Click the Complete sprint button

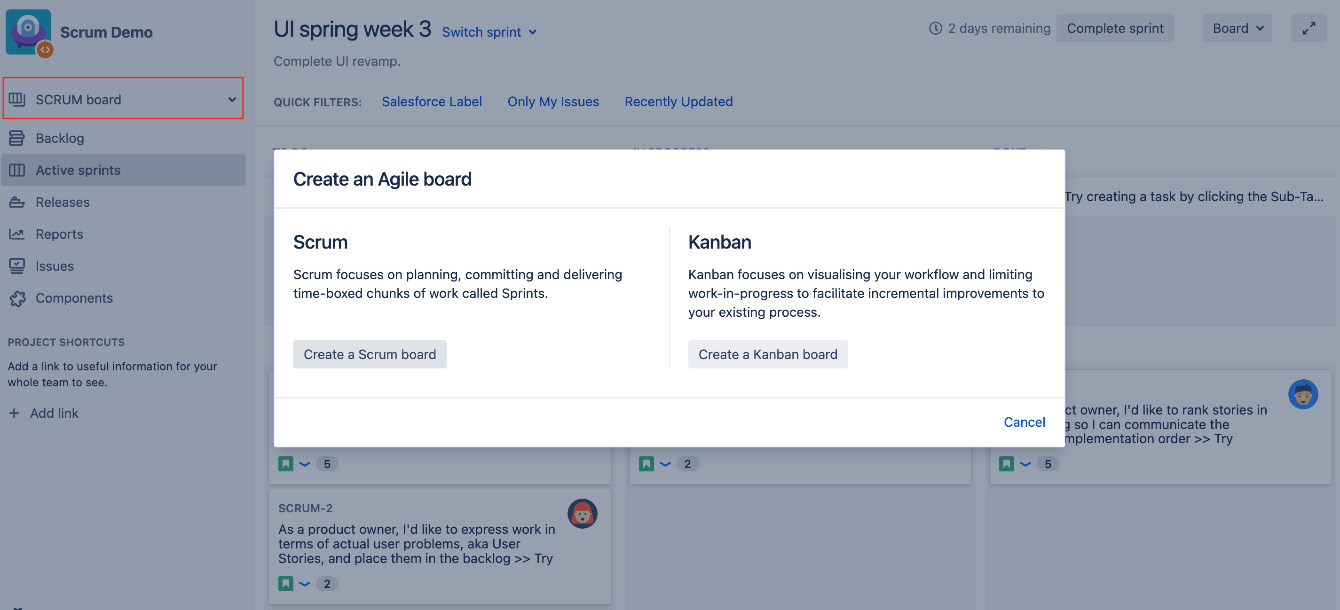1115,27
